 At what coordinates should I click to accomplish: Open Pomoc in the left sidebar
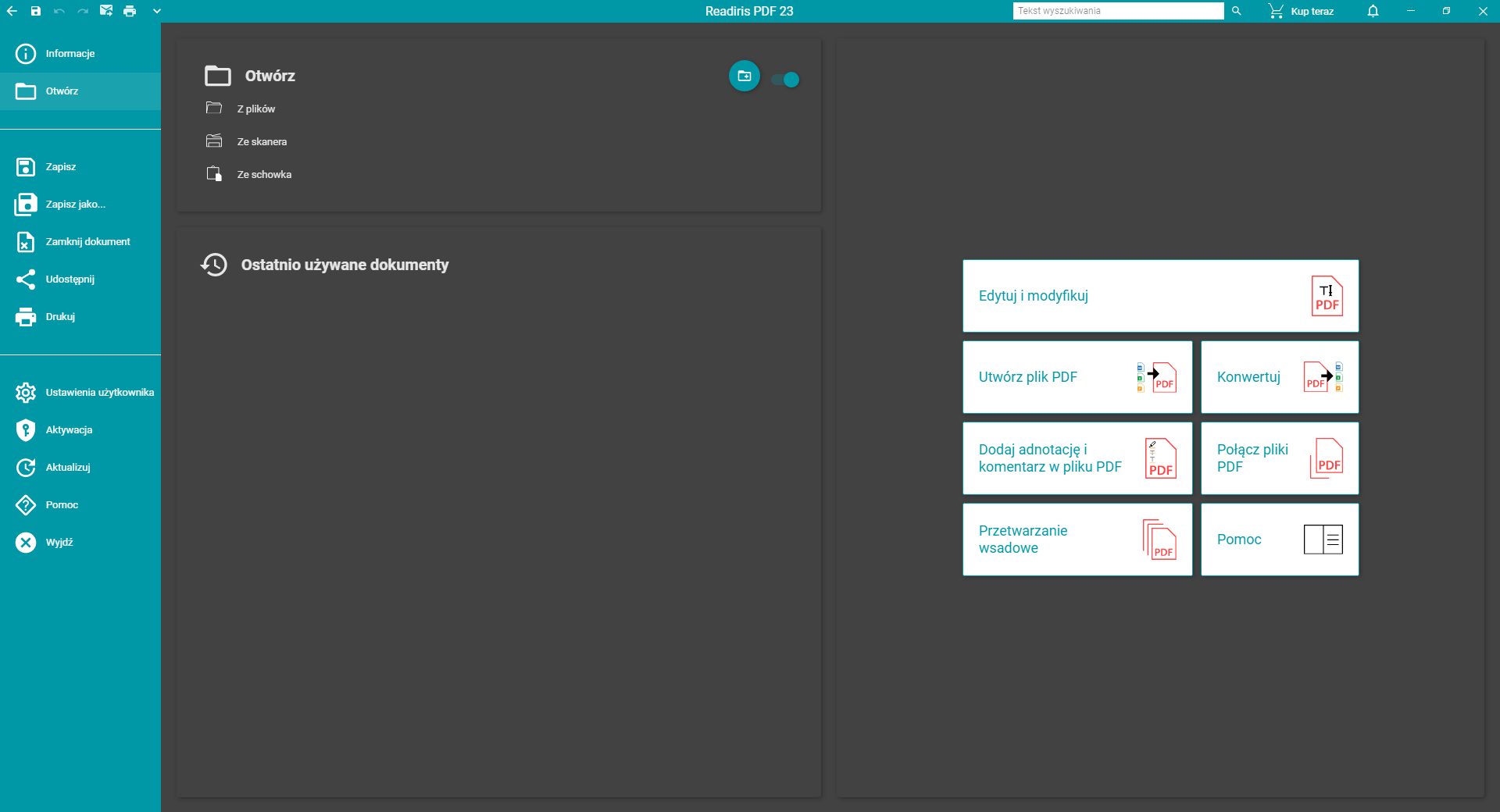pyautogui.click(x=80, y=505)
